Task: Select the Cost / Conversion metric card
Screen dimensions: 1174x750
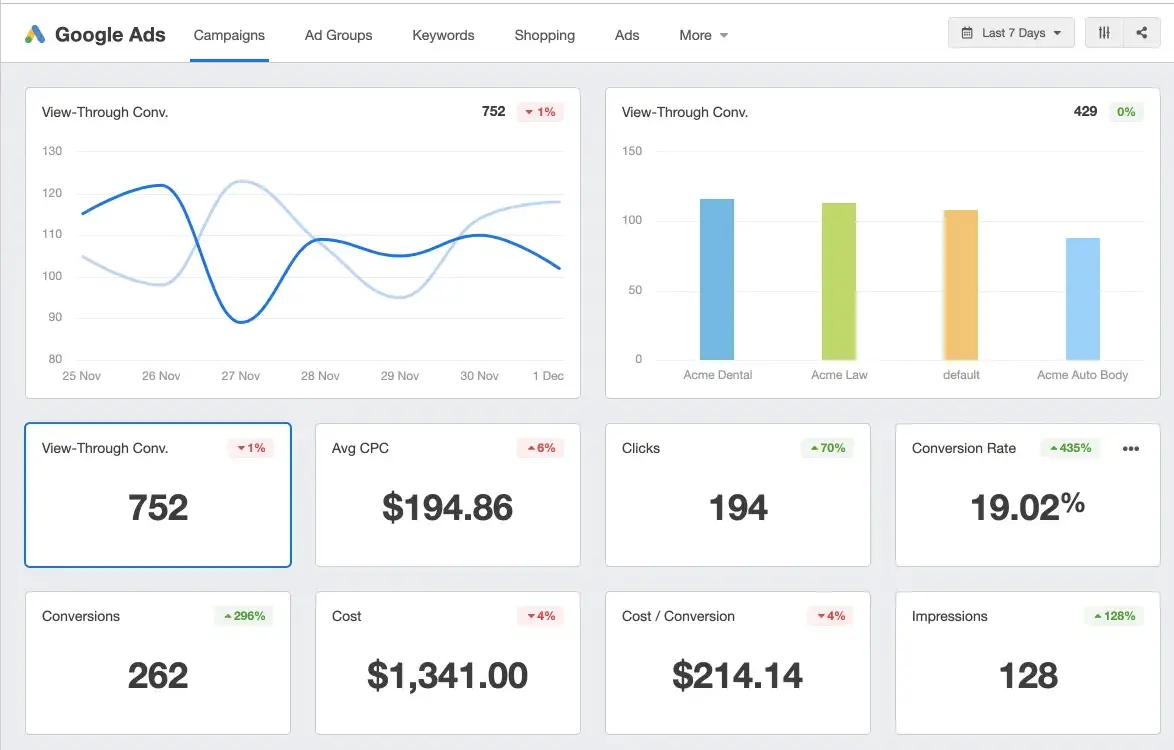Action: pyautogui.click(x=737, y=663)
